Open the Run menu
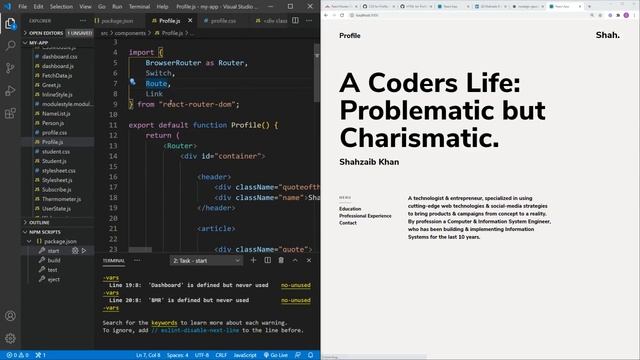 [117, 7]
